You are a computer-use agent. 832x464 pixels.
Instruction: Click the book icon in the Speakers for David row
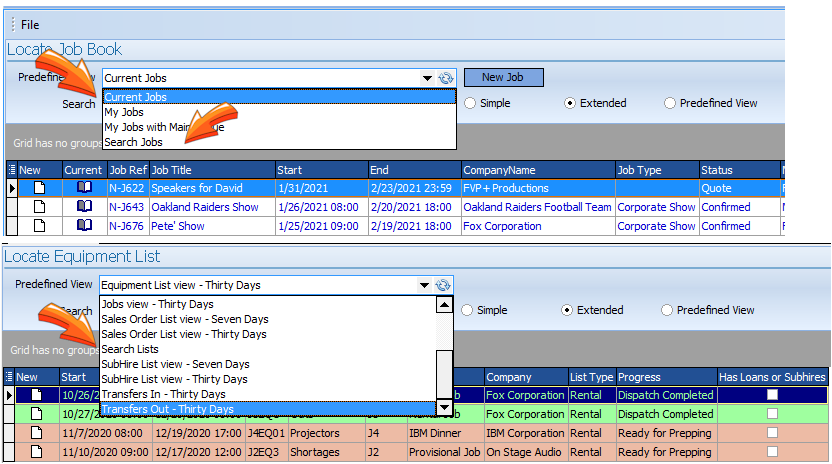coord(84,188)
